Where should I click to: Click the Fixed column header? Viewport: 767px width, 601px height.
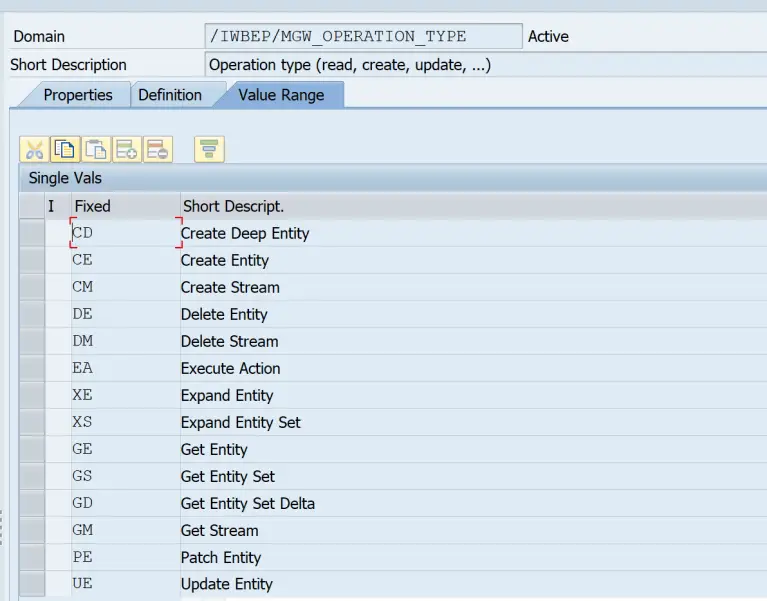click(x=124, y=206)
